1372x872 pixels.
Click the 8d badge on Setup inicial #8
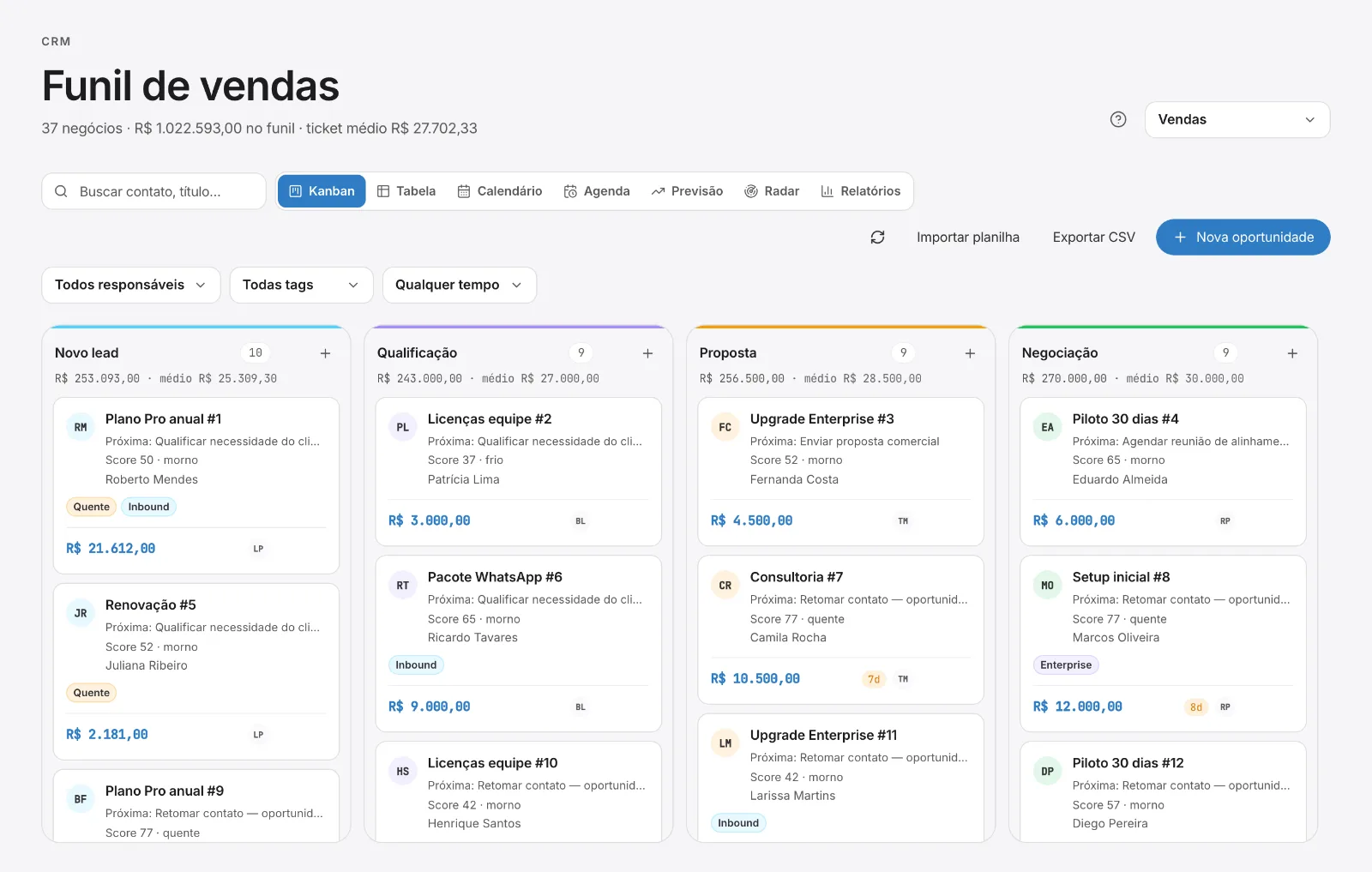1196,707
